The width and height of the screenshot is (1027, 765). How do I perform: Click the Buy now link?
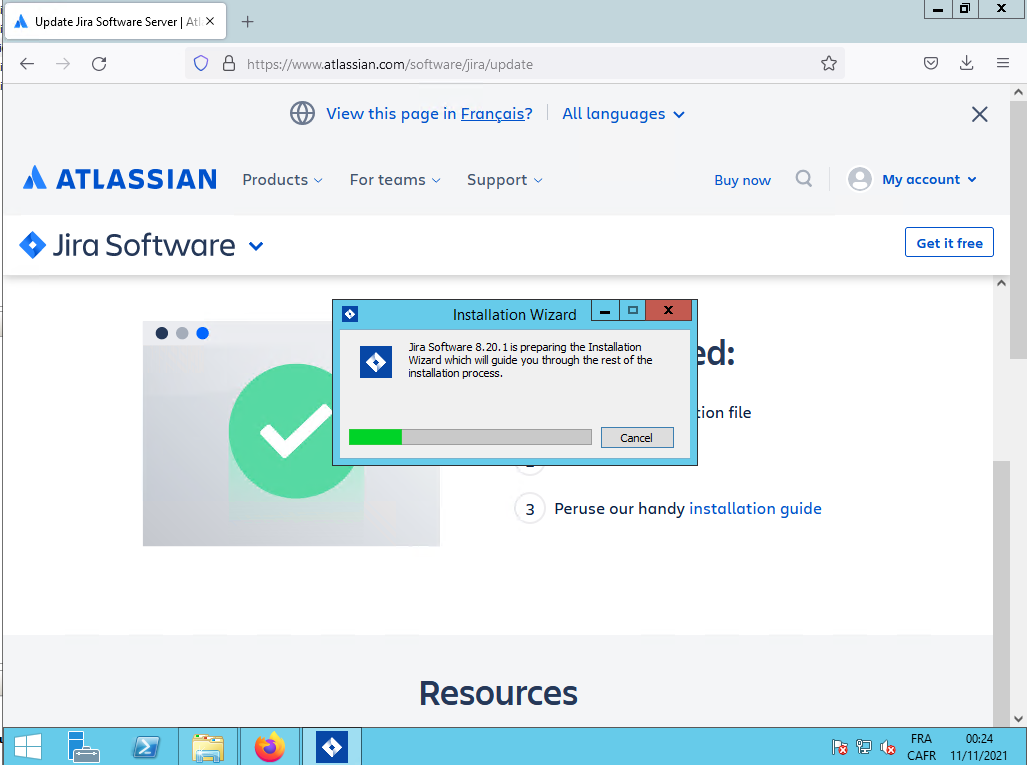(742, 180)
